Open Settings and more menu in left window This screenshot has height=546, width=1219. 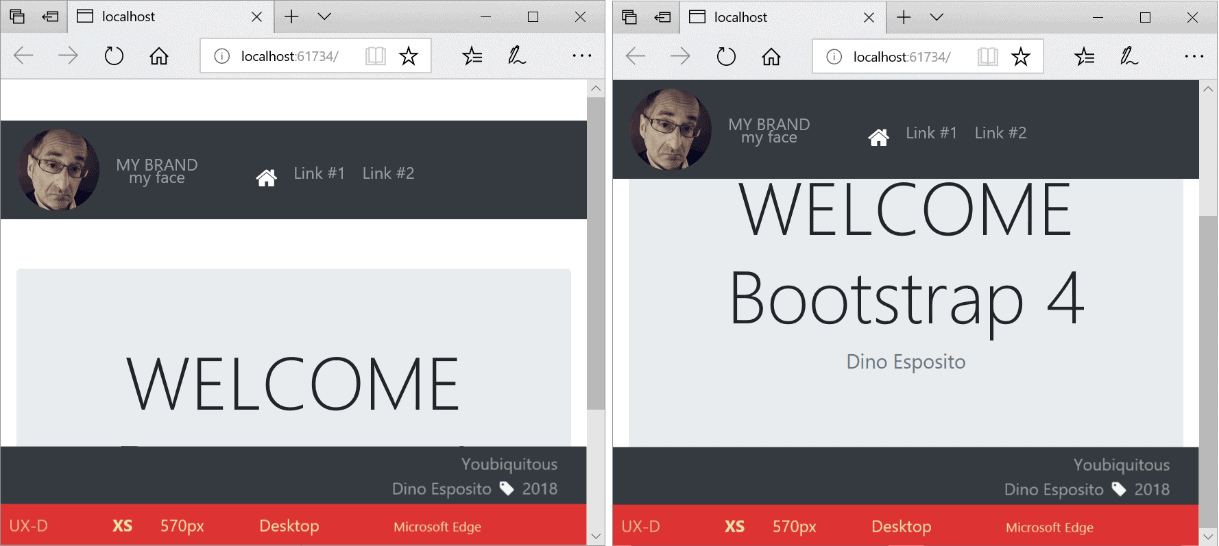(582, 56)
